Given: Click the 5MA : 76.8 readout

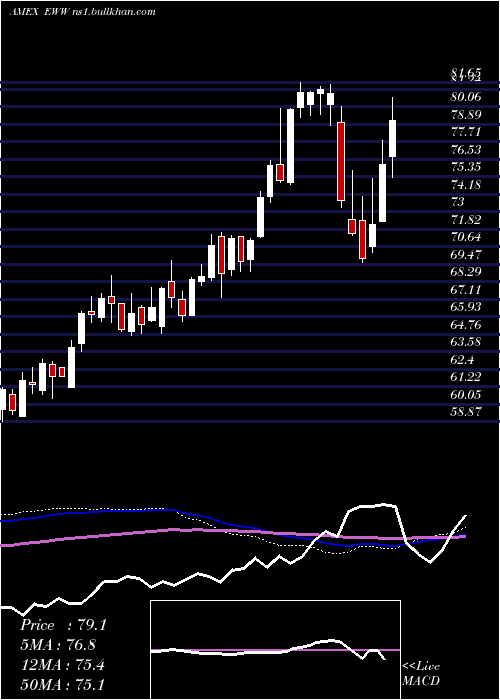Looking at the screenshot, I should (x=58, y=645).
